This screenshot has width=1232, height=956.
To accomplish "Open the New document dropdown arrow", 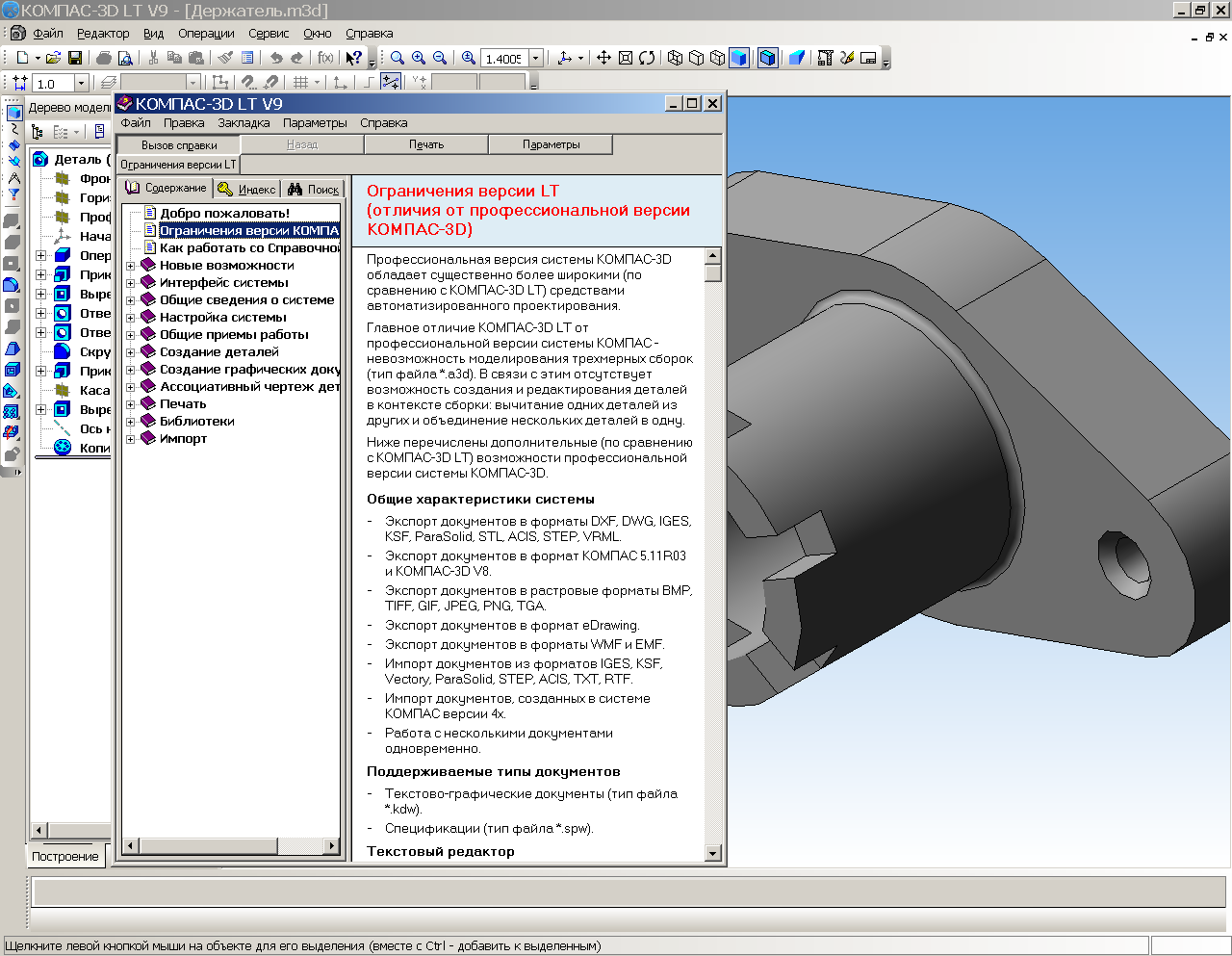I will pyautogui.click(x=38, y=58).
